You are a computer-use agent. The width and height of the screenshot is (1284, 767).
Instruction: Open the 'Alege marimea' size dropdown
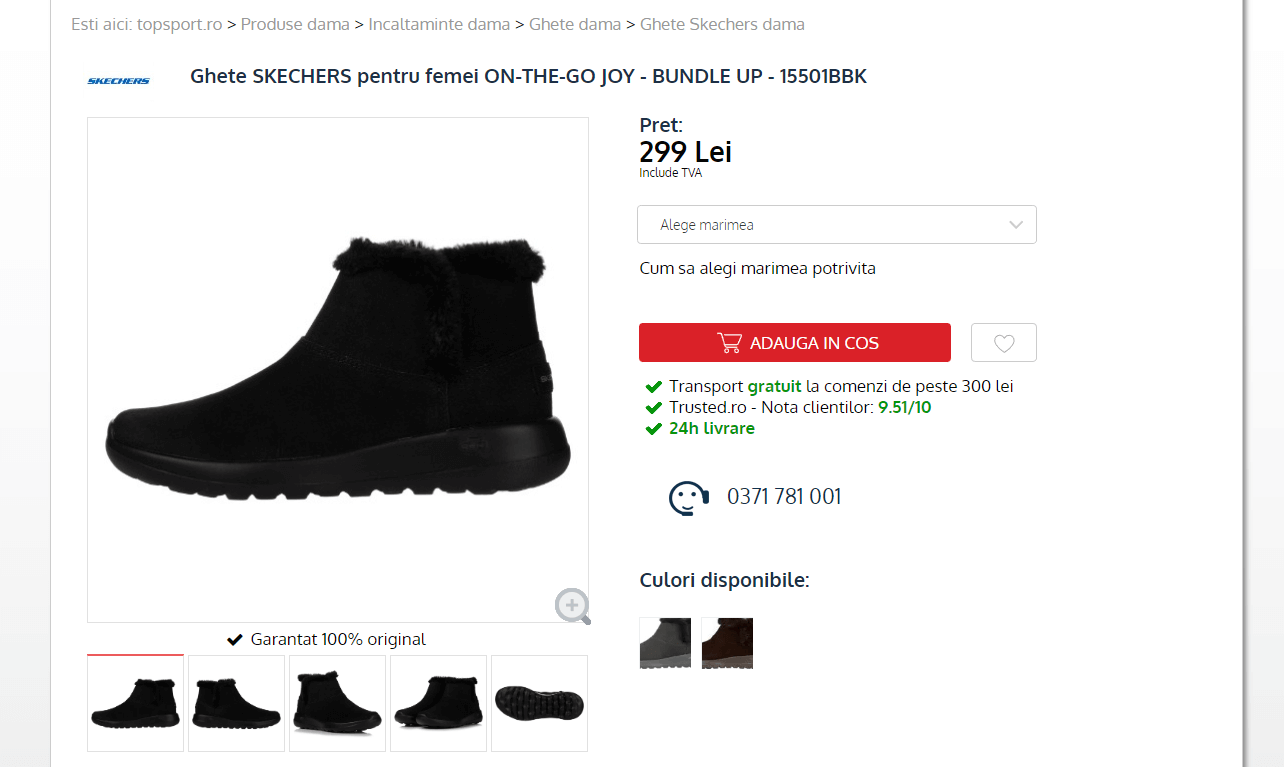coord(836,225)
